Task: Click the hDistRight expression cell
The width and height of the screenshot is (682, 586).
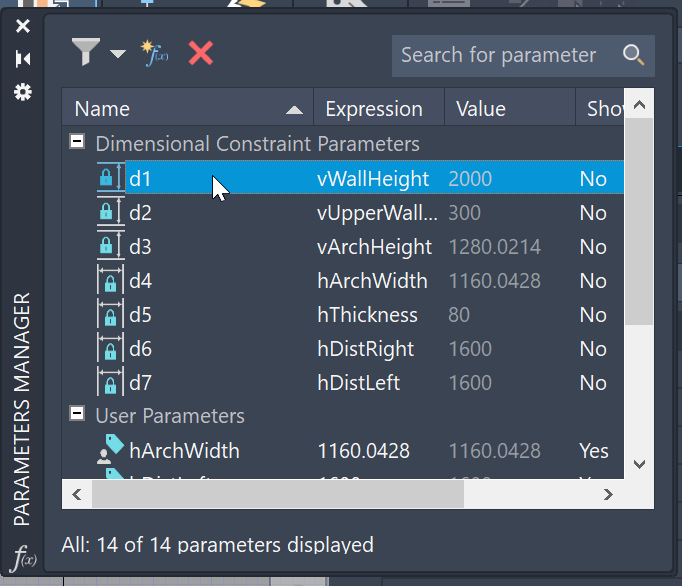Action: coord(366,349)
